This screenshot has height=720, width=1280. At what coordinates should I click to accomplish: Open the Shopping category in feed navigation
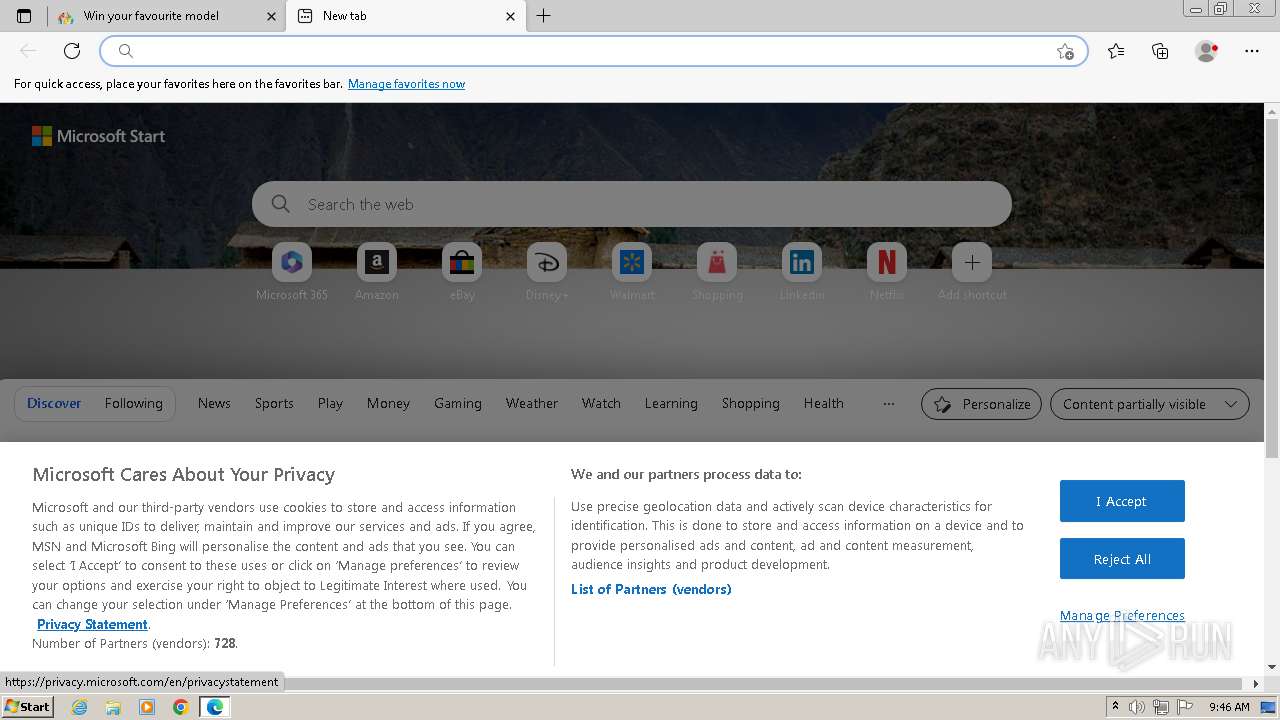[x=751, y=403]
